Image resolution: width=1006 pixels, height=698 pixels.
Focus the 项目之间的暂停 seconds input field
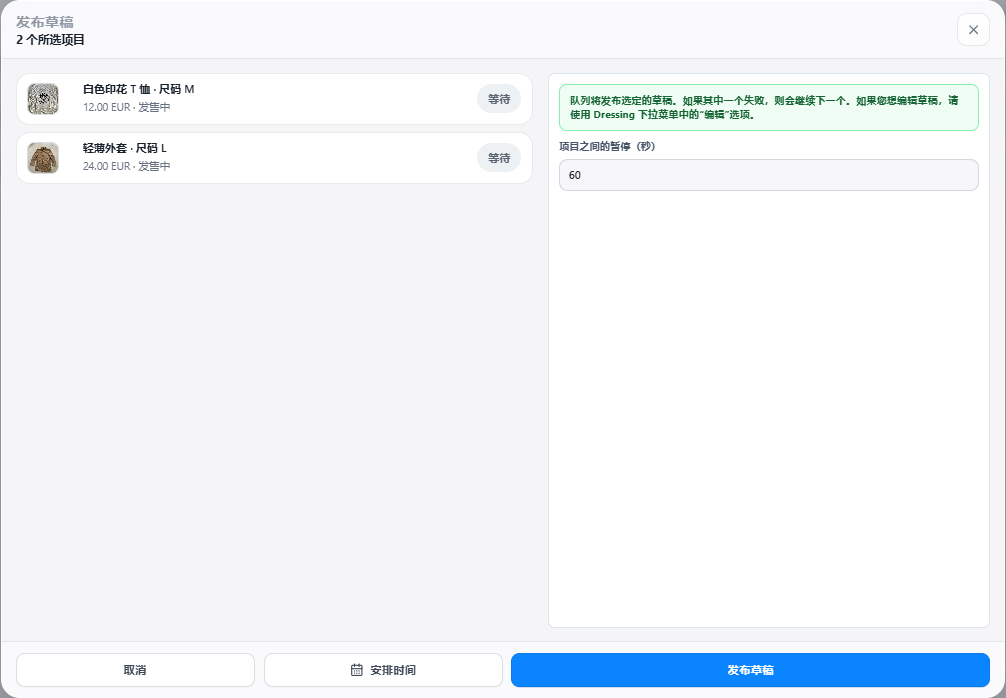point(769,175)
